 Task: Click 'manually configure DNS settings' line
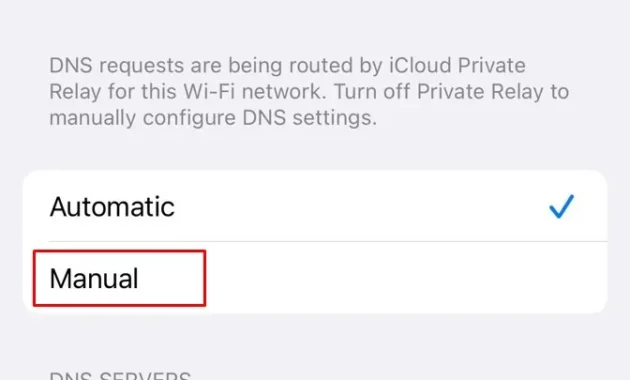click(x=213, y=118)
